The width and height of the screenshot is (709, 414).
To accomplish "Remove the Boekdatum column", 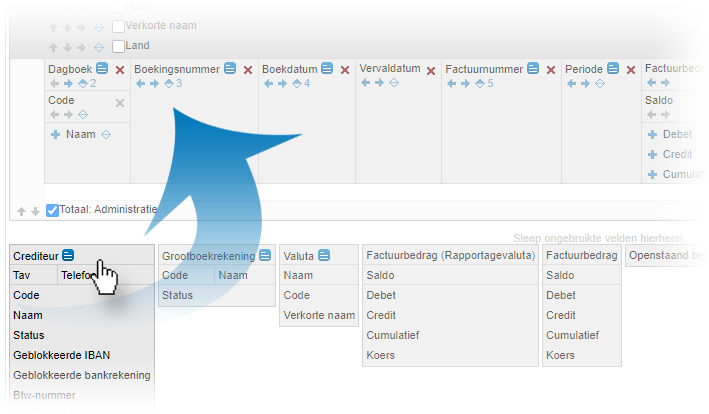I will [345, 69].
